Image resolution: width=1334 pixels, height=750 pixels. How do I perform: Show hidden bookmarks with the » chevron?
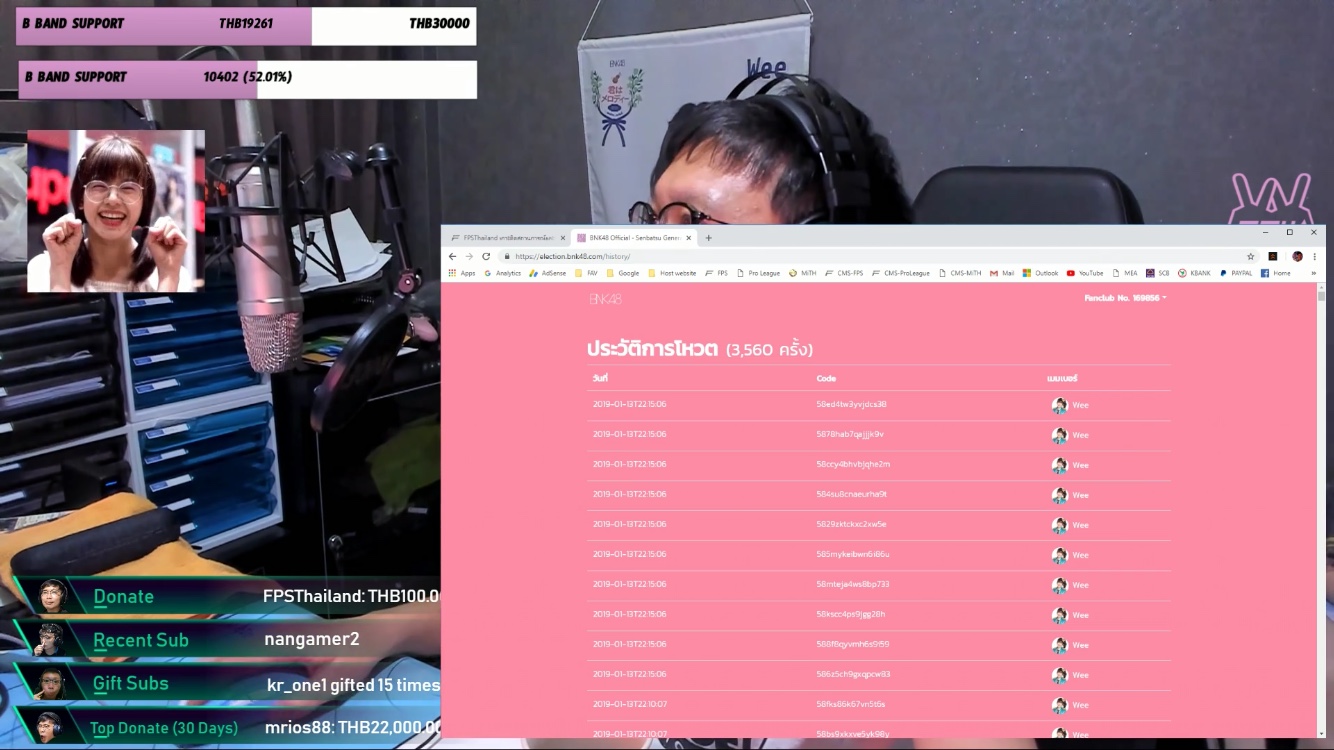point(1313,273)
